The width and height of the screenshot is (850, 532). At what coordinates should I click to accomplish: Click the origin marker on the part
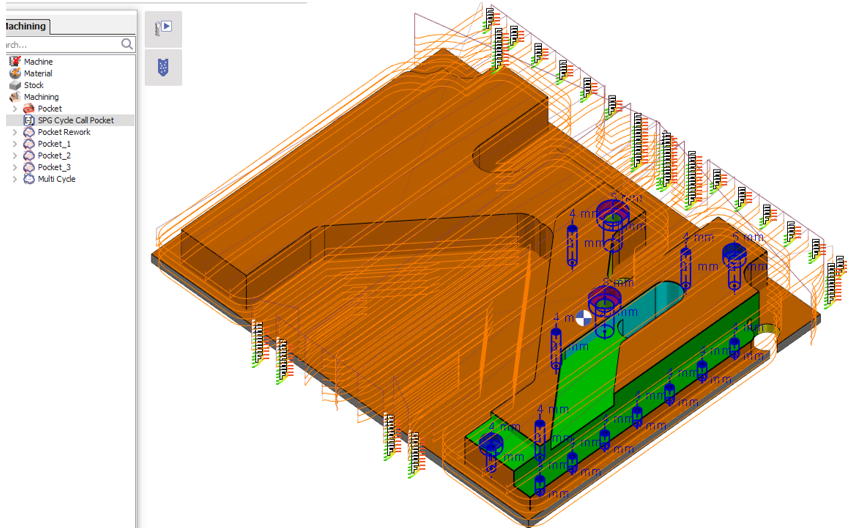tap(584, 317)
